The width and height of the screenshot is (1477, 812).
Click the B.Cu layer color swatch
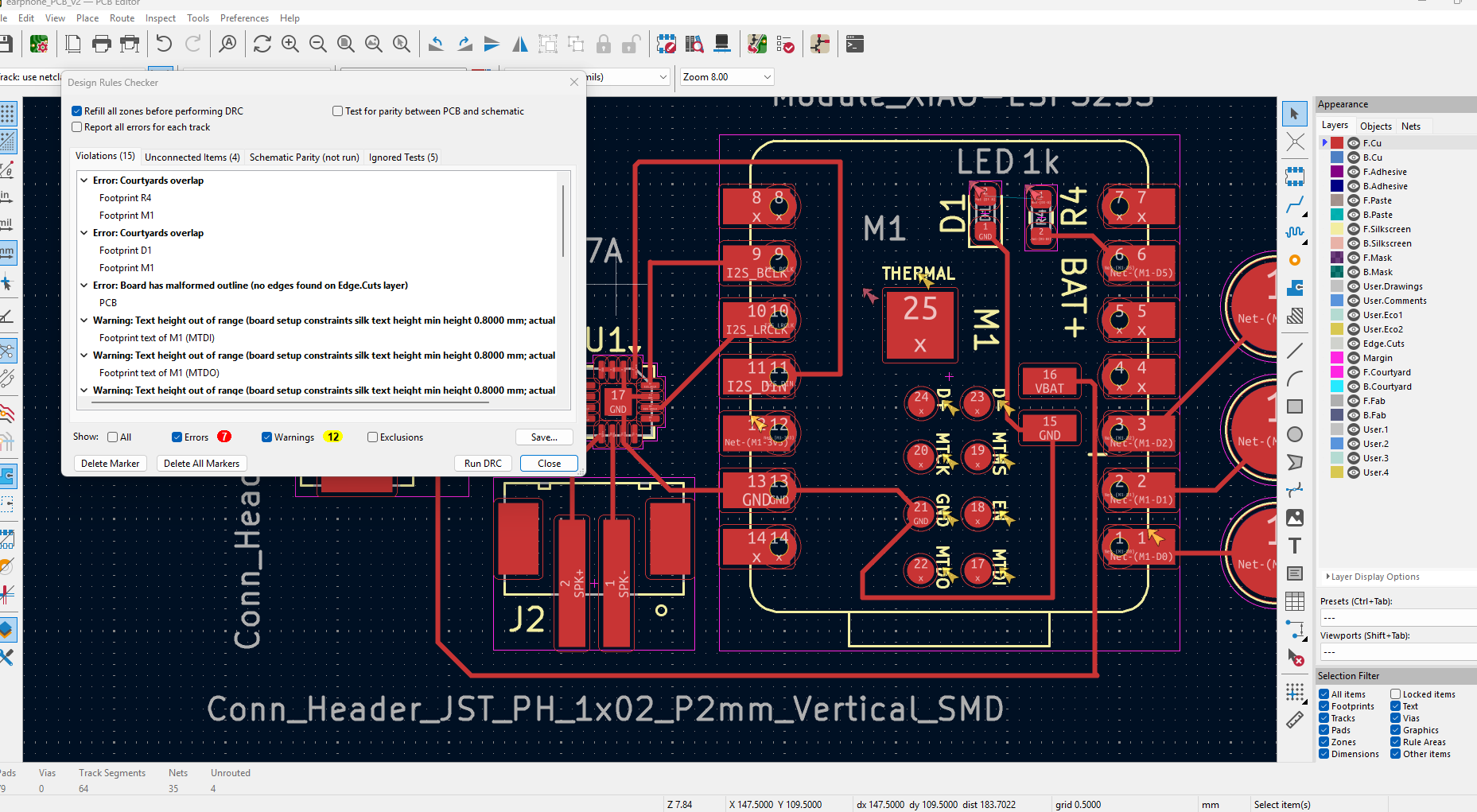click(1337, 157)
